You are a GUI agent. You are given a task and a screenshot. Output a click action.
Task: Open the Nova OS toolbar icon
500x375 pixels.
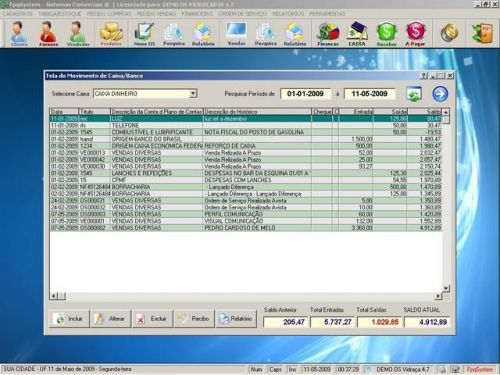click(144, 33)
